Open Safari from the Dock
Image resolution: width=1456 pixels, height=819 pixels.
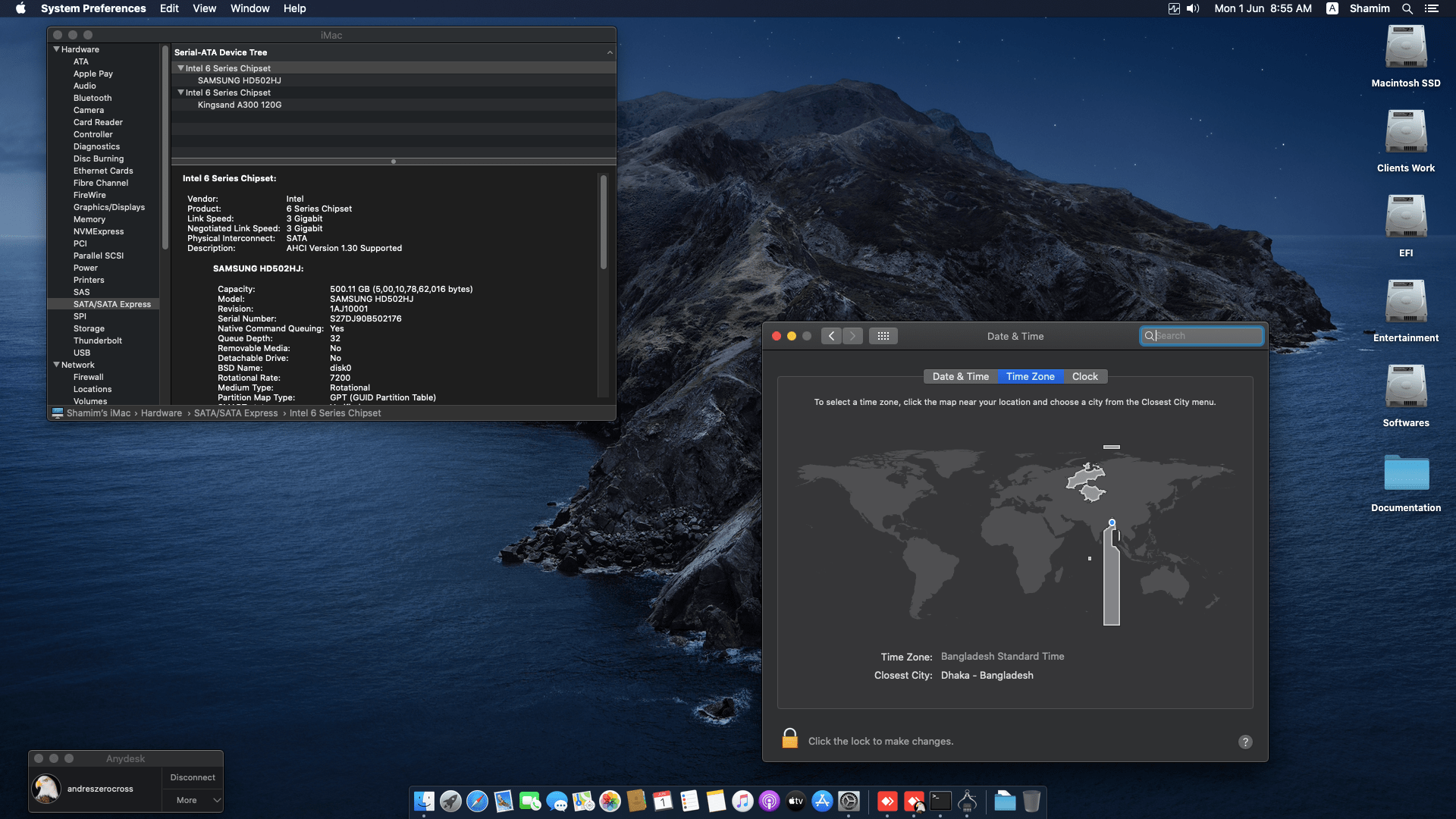[477, 801]
